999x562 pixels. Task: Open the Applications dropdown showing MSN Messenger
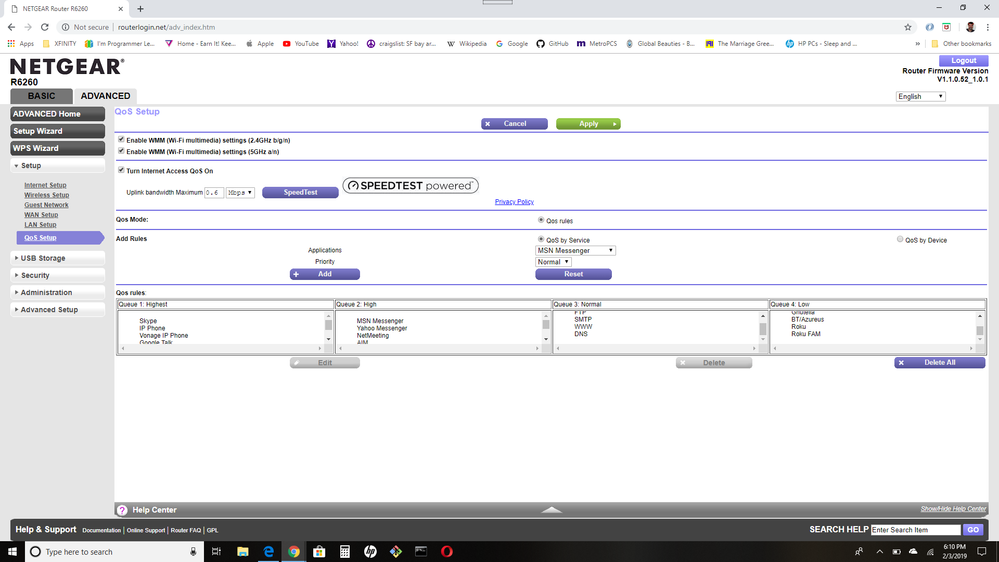(575, 251)
